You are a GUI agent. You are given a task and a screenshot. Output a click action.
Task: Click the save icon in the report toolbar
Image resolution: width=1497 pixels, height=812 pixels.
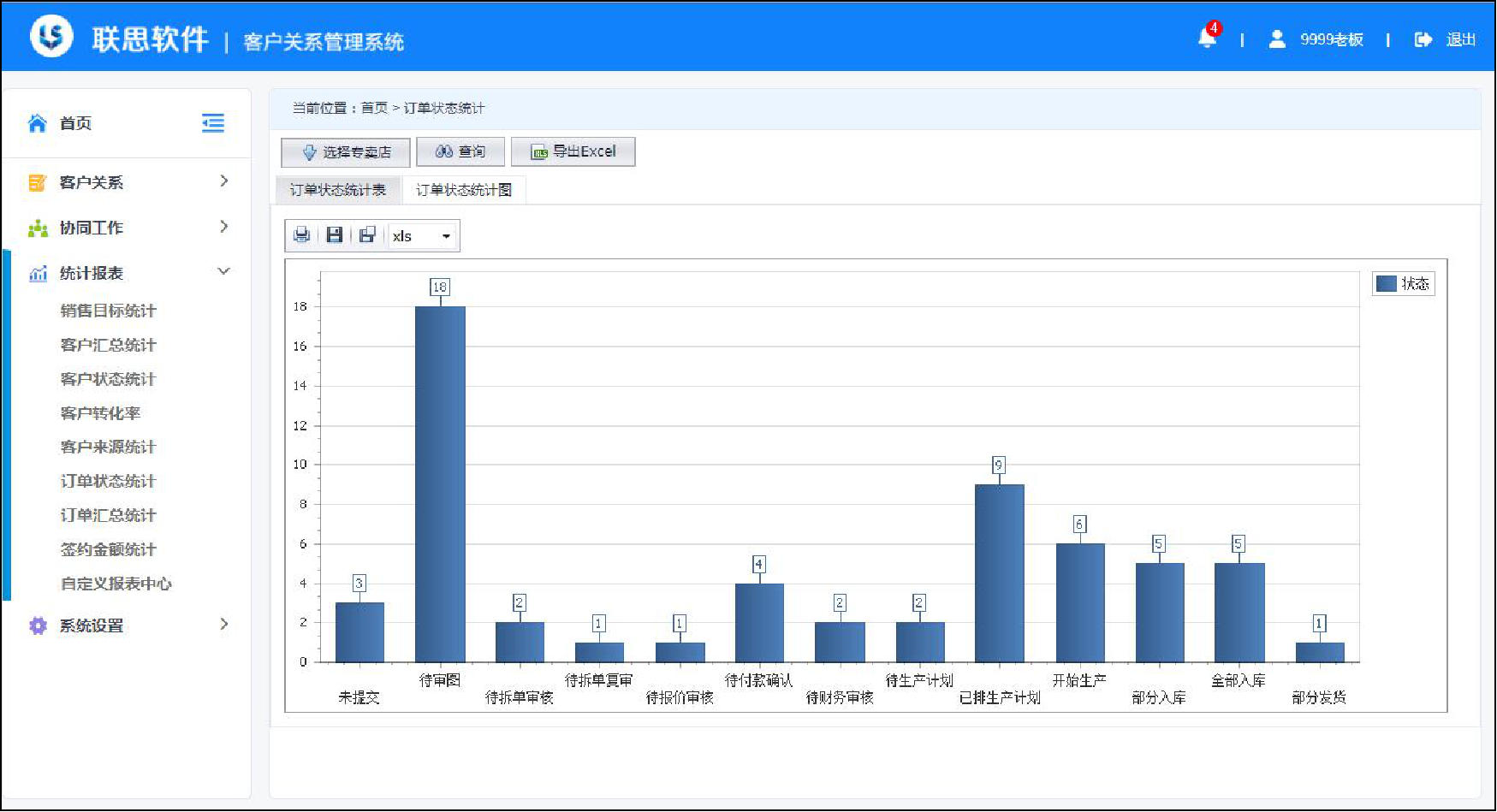pyautogui.click(x=335, y=235)
